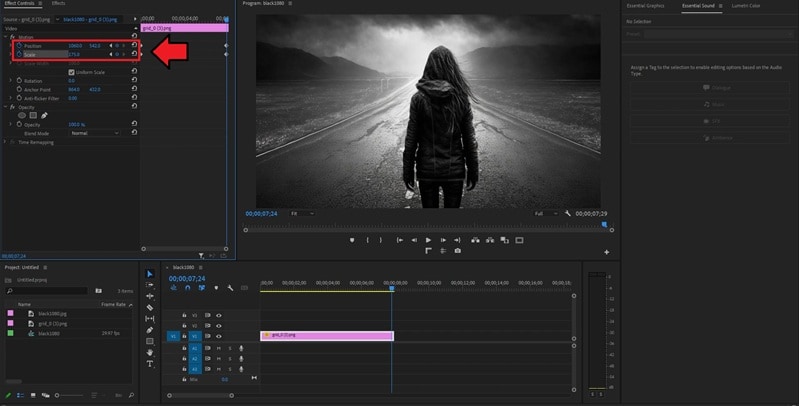Select the Selection tool arrow
The width and height of the screenshot is (799, 406).
pyautogui.click(x=150, y=274)
